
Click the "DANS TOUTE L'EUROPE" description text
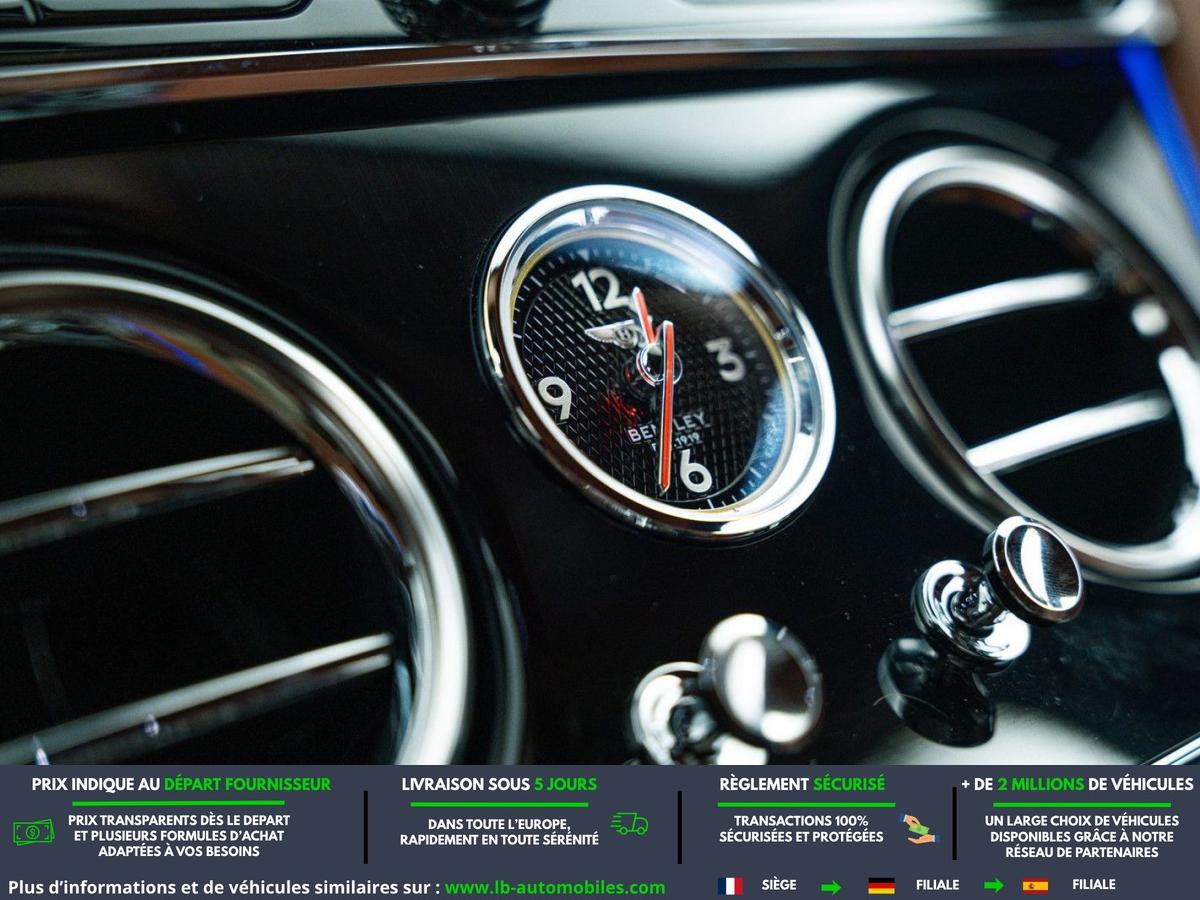tap(499, 832)
